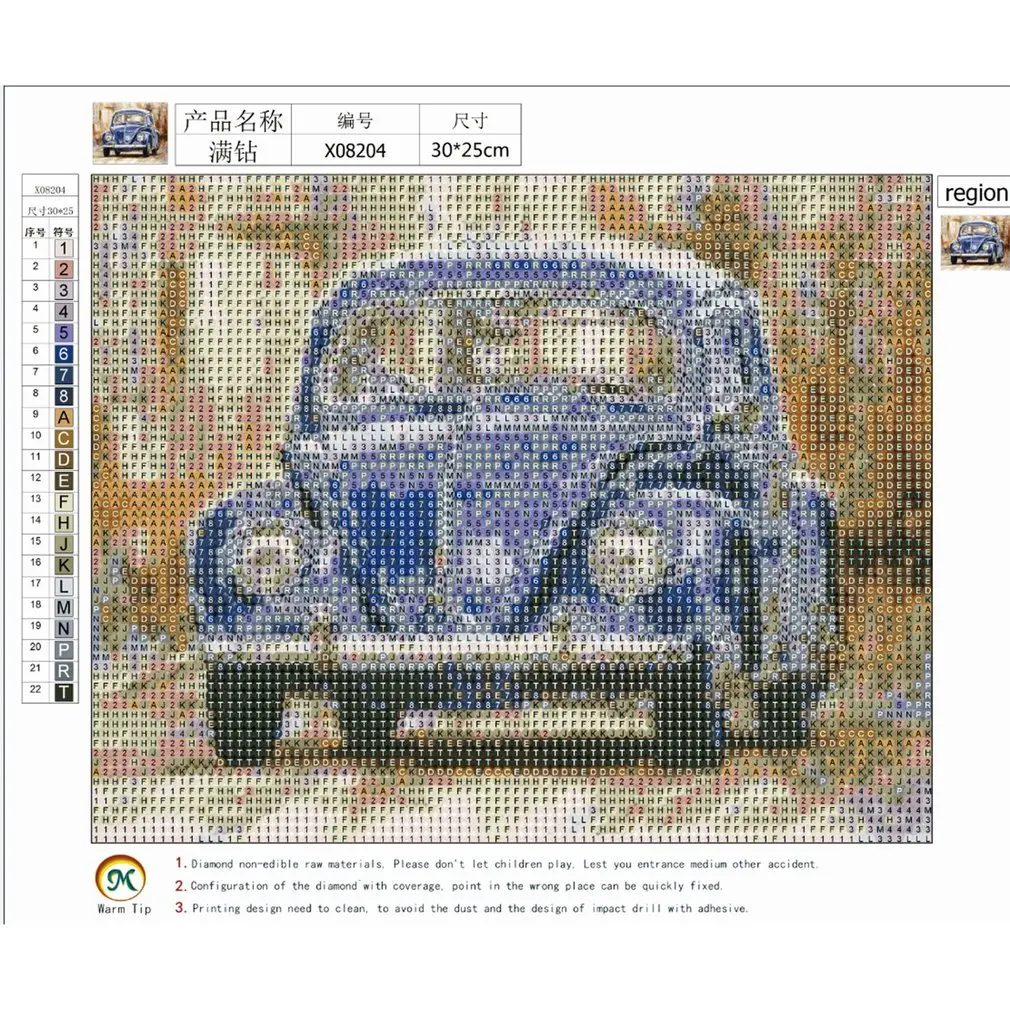Screen dimensions: 1010x1010
Task: Select tip 2 about diamond configuration coverage
Action: [448, 886]
